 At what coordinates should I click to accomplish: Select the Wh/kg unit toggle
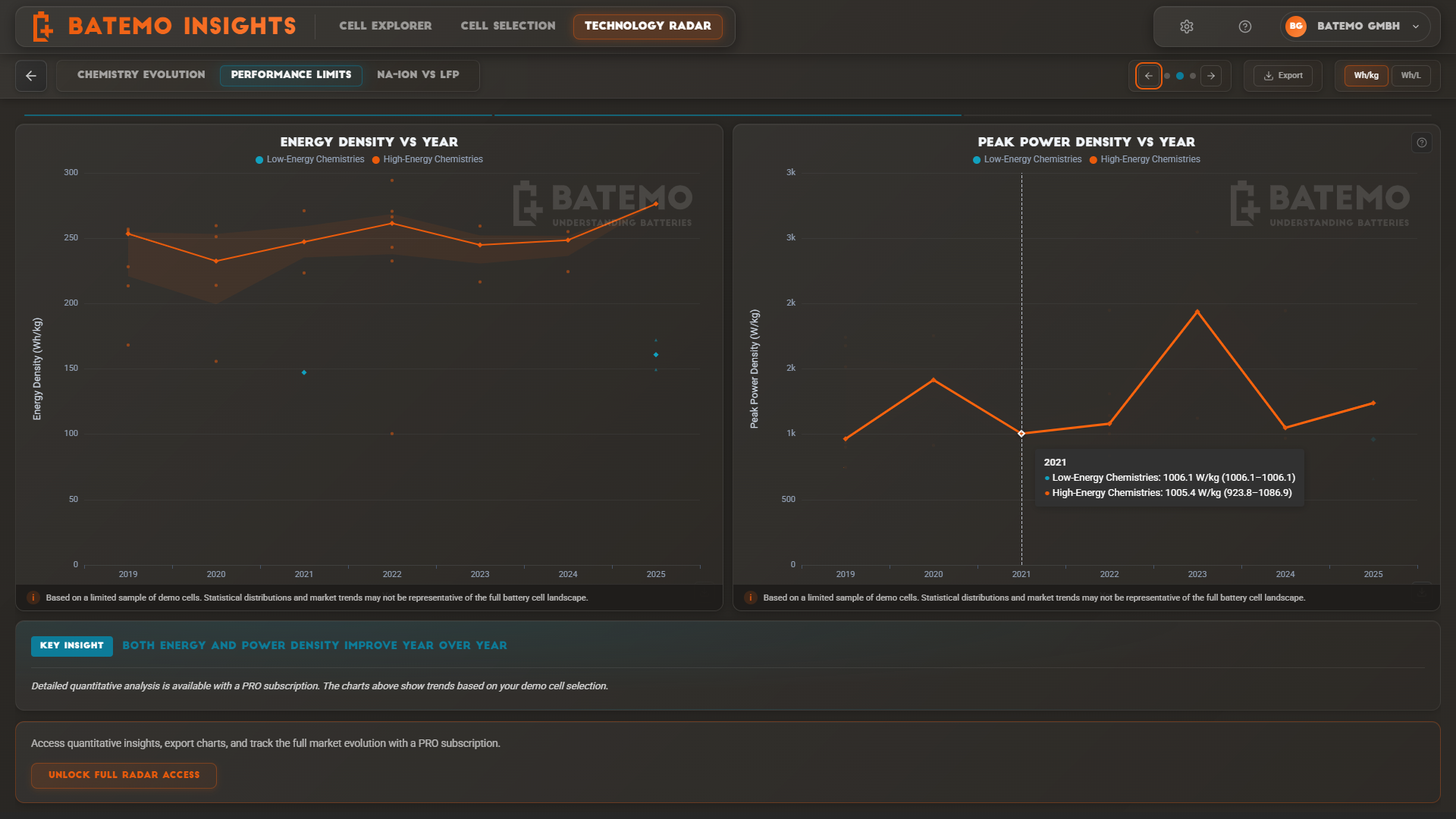coord(1366,76)
